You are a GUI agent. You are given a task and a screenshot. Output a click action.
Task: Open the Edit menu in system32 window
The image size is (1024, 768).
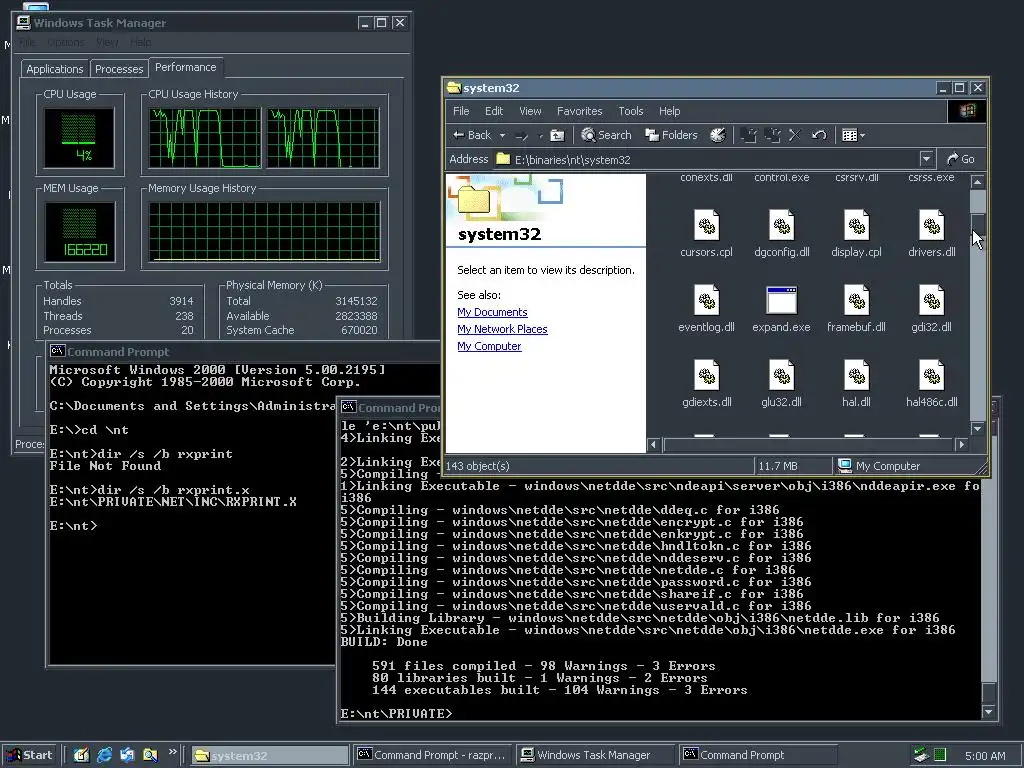(x=494, y=111)
